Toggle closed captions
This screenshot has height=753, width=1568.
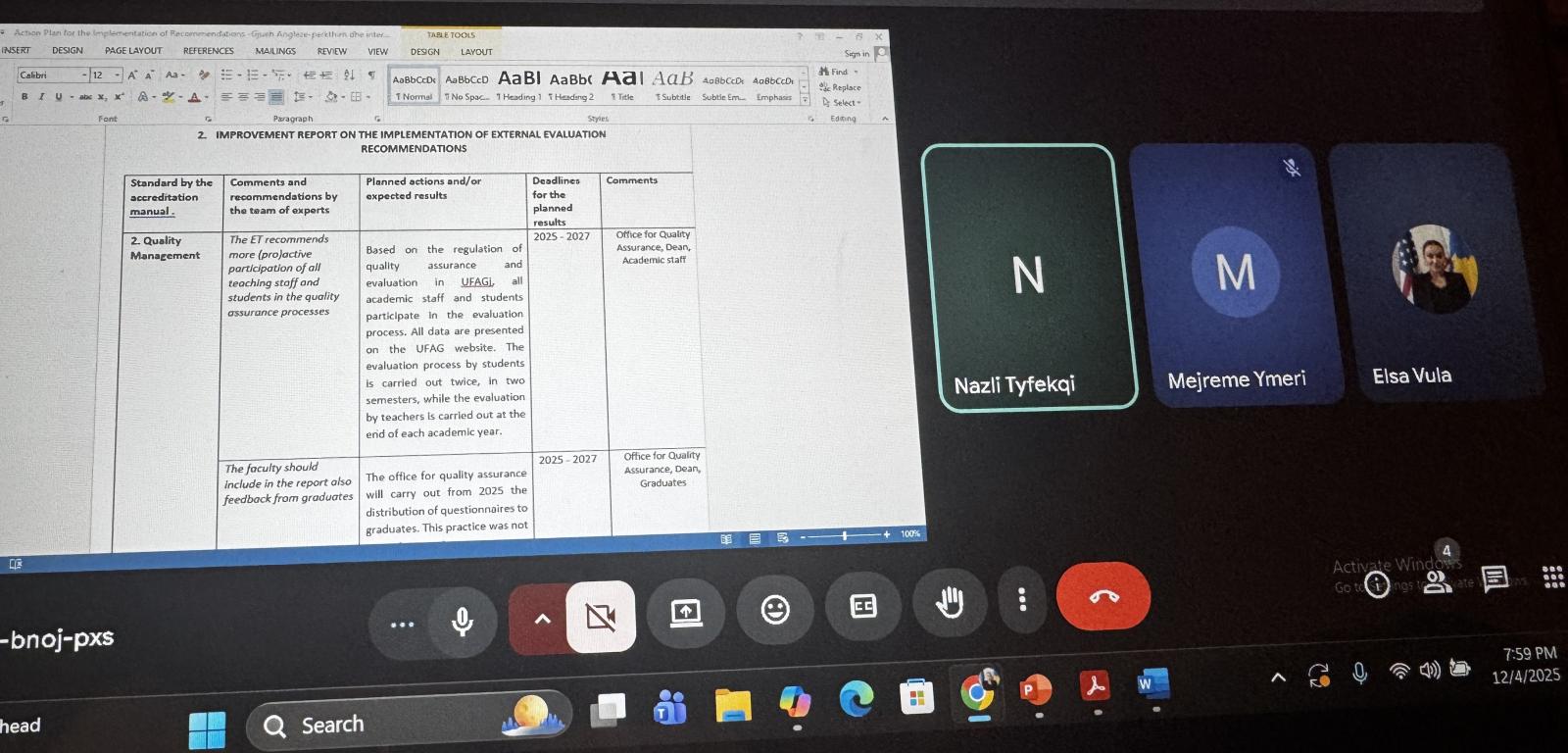pos(863,606)
